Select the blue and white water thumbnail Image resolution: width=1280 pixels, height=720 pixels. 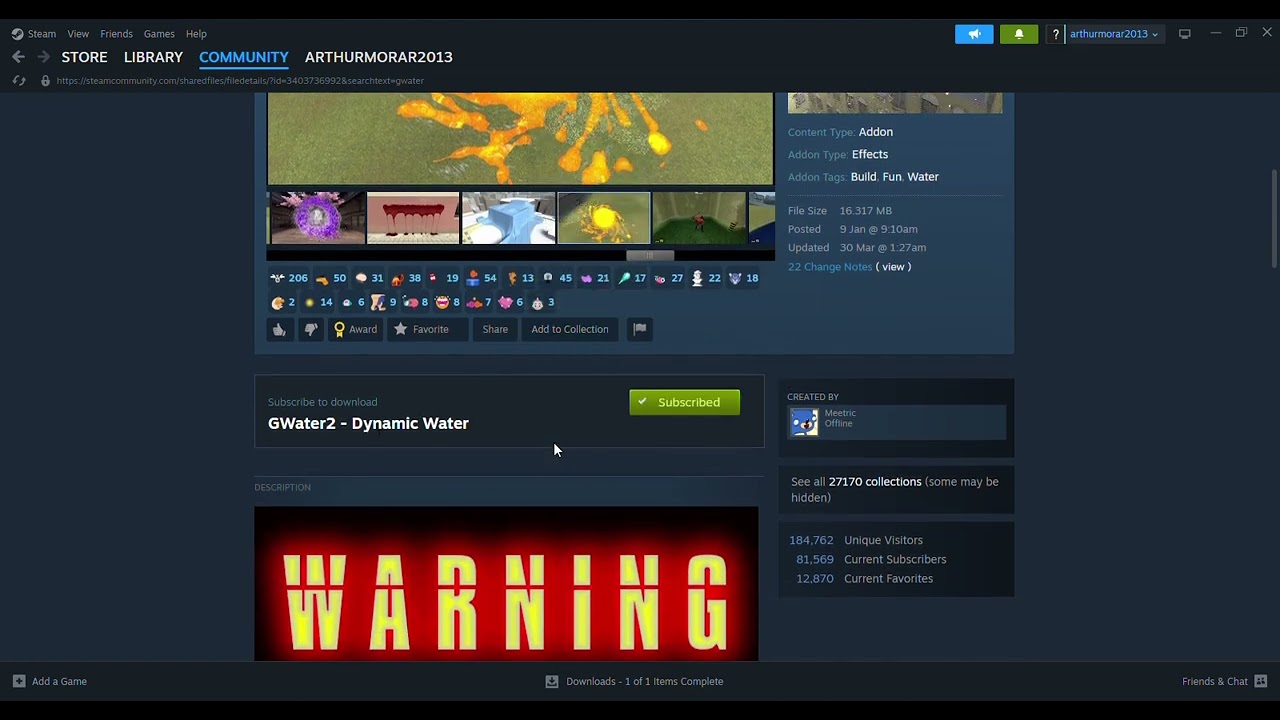[x=508, y=218]
